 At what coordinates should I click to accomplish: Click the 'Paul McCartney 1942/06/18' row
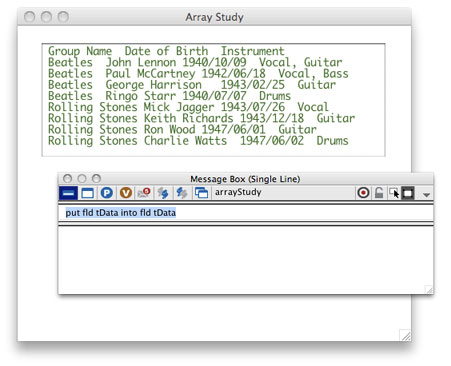point(198,74)
